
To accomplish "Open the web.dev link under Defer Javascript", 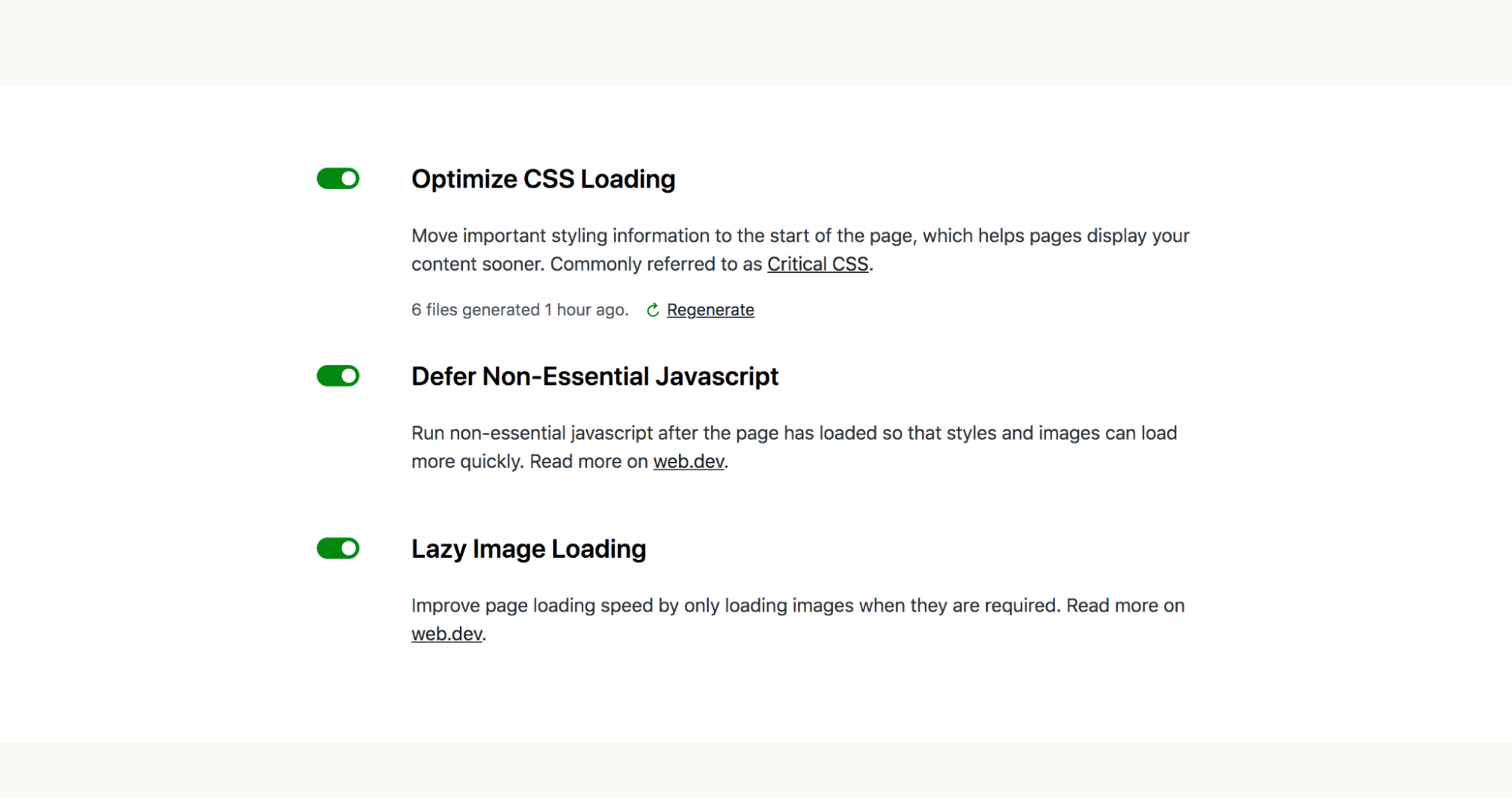I will pyautogui.click(x=688, y=460).
